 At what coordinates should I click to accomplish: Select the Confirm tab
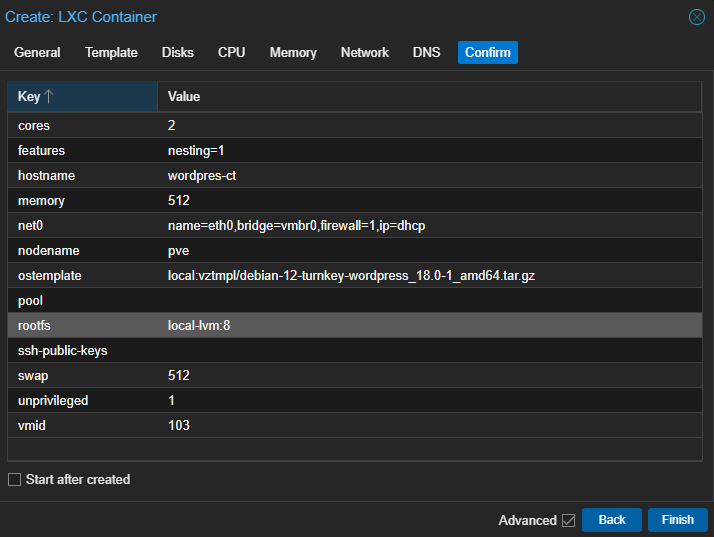[488, 53]
